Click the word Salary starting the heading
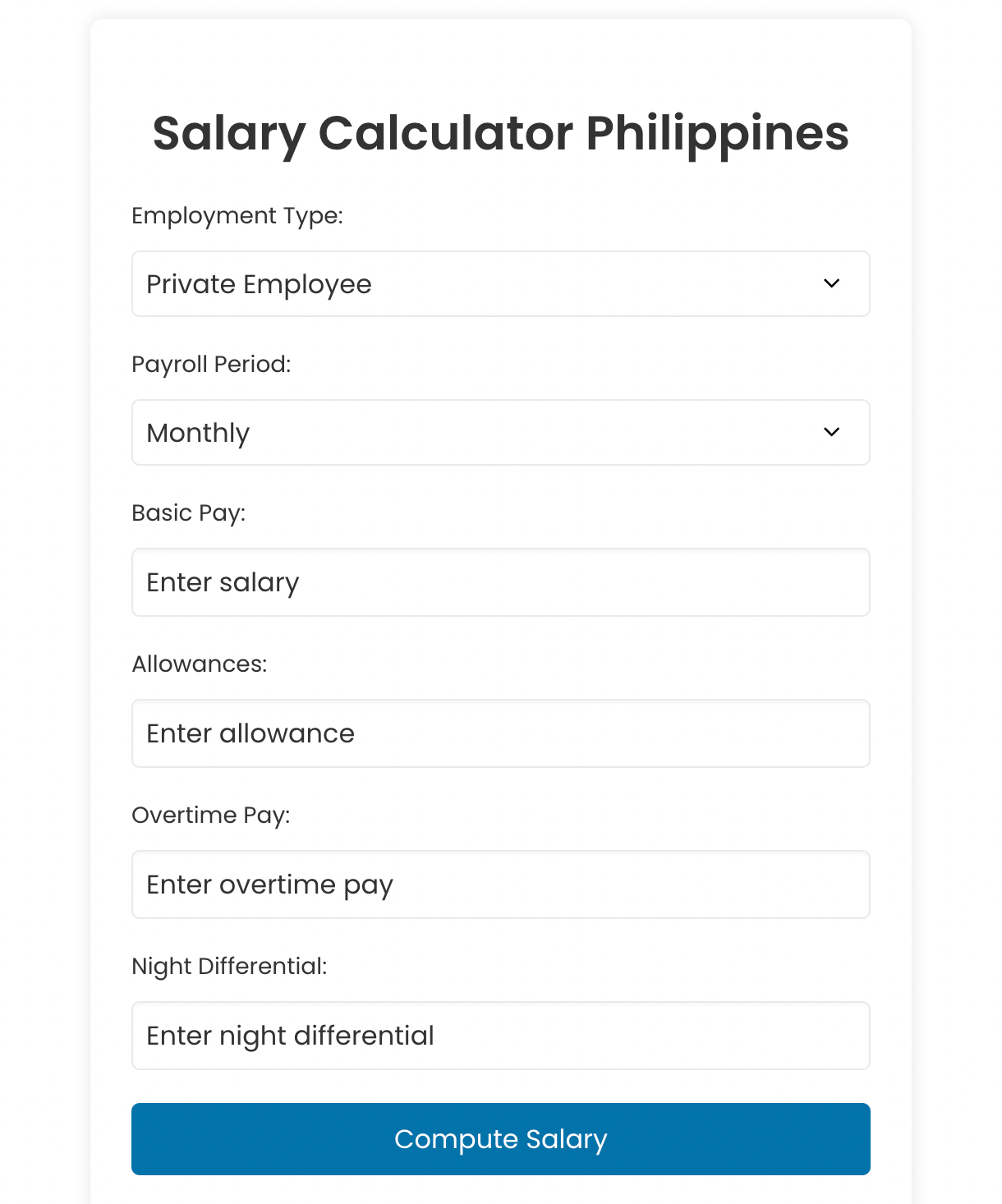The width and height of the screenshot is (1002, 1204). point(229,134)
